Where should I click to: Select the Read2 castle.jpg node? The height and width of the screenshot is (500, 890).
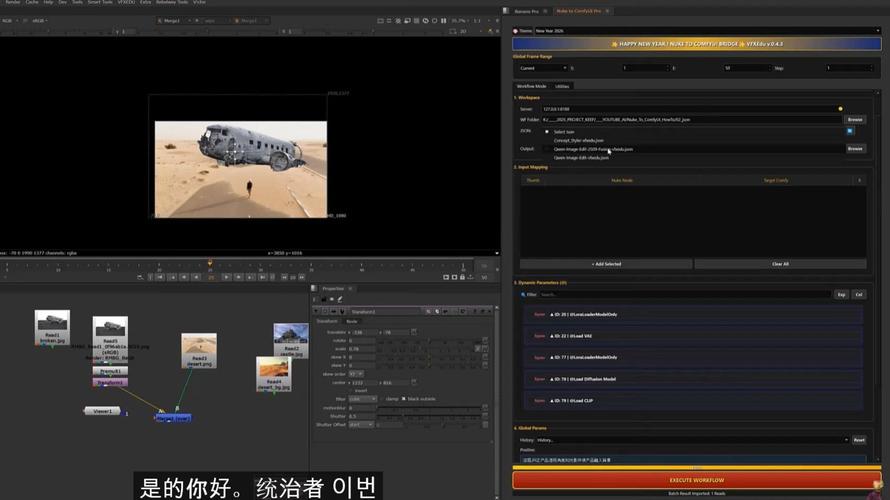tap(291, 340)
